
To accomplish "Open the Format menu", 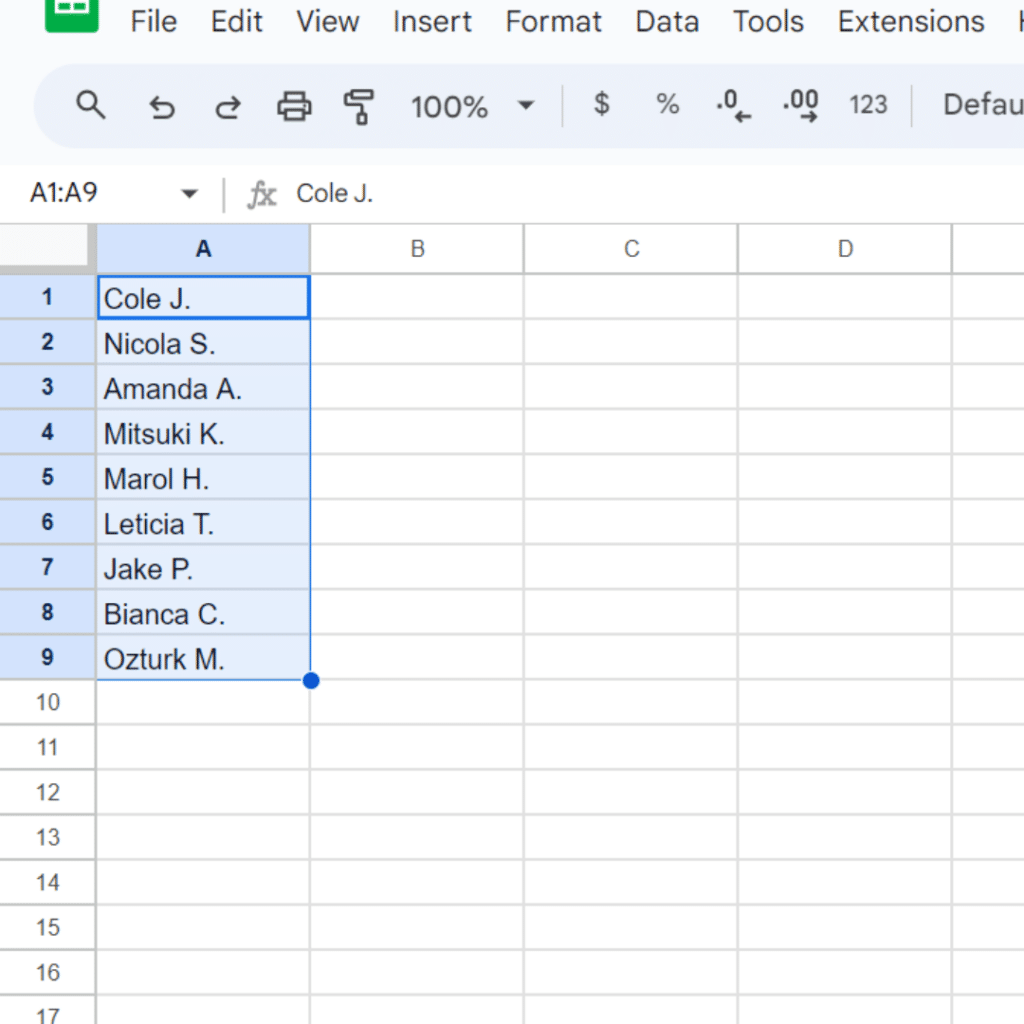I will click(x=553, y=22).
